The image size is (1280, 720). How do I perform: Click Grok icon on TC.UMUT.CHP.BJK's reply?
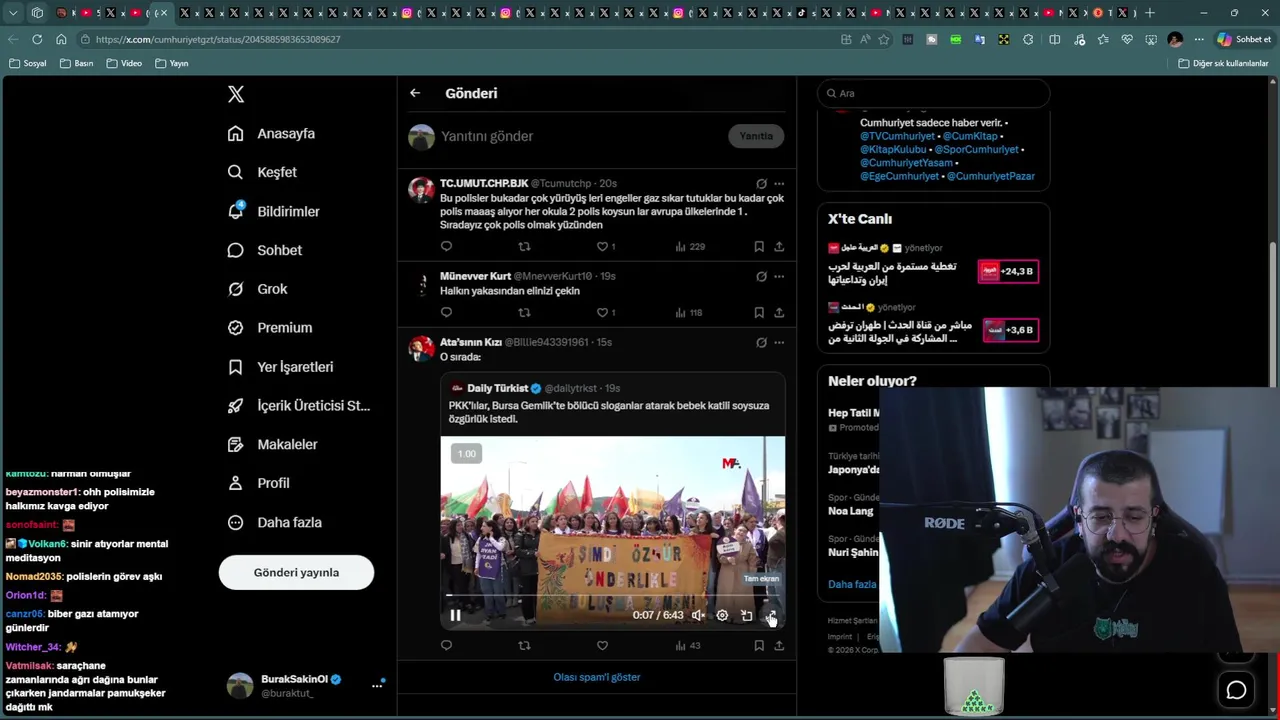point(761,184)
